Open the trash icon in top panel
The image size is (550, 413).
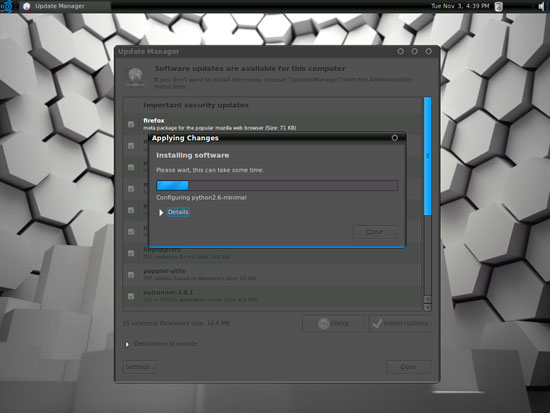[x=498, y=6]
